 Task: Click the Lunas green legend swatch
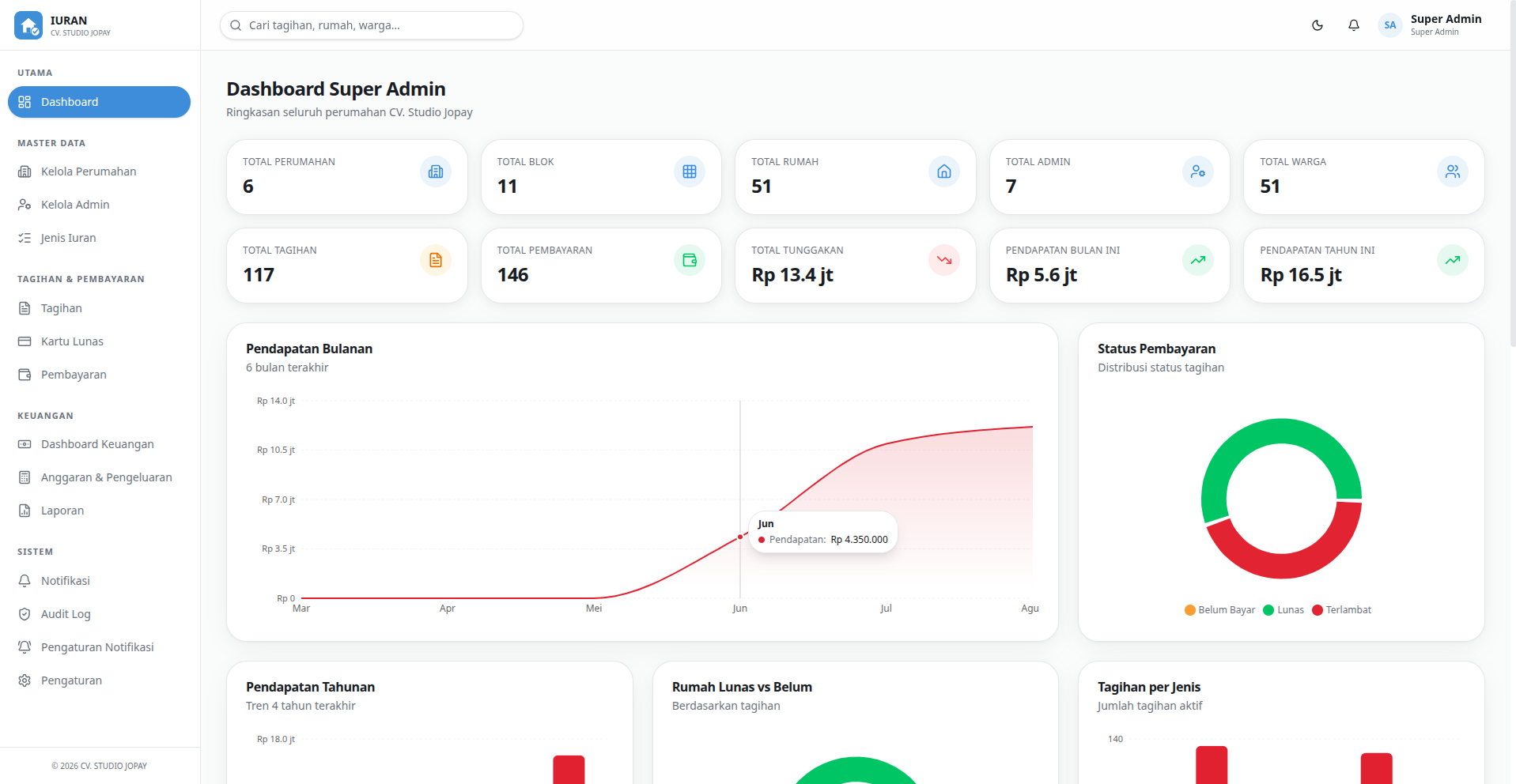1268,610
